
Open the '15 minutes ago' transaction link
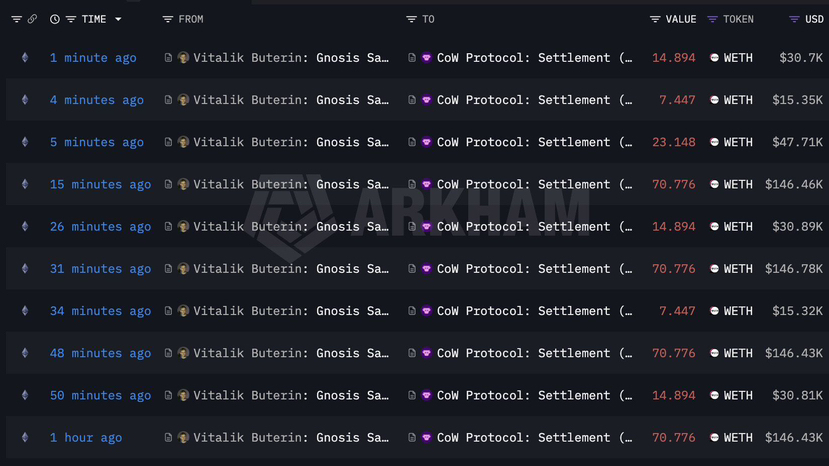tap(100, 184)
